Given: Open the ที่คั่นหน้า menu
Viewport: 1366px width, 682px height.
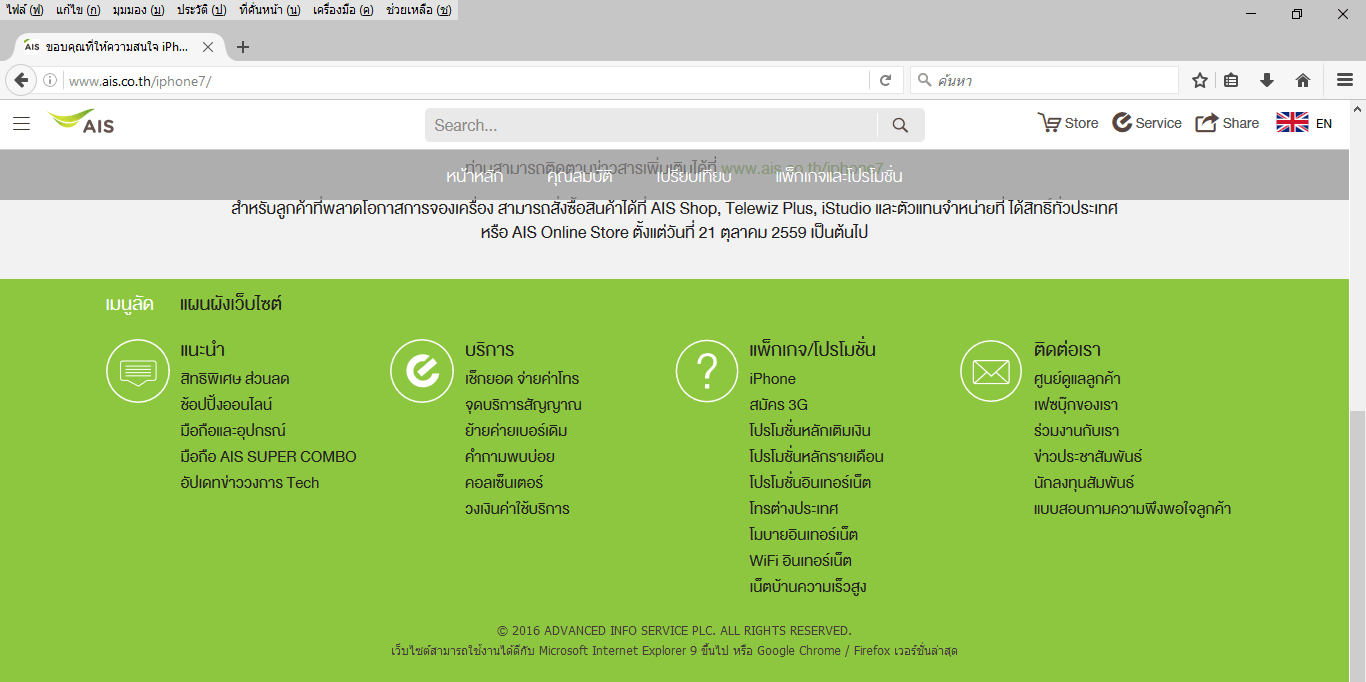Looking at the screenshot, I should click(x=270, y=10).
